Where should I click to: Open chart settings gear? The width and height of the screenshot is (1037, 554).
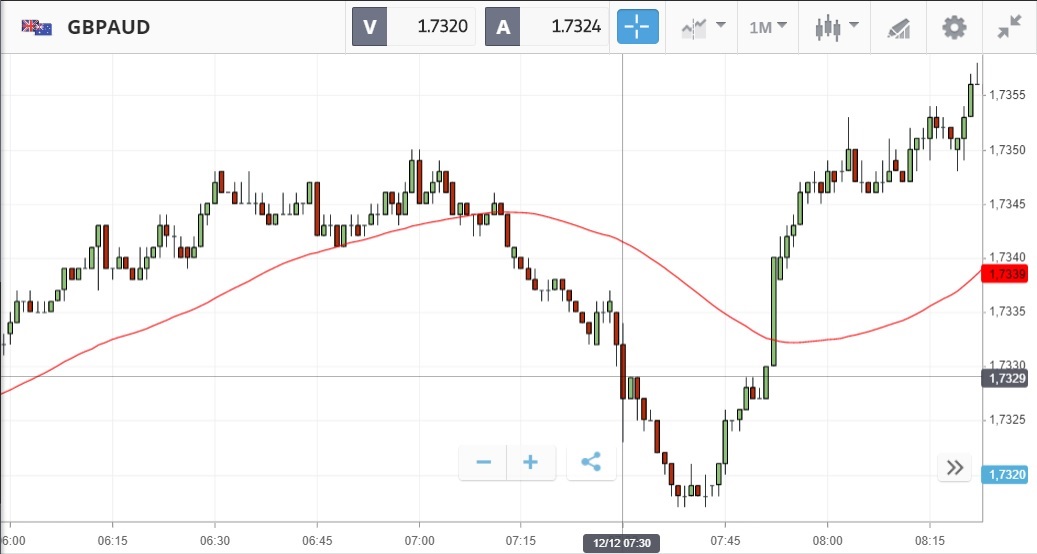(955, 27)
